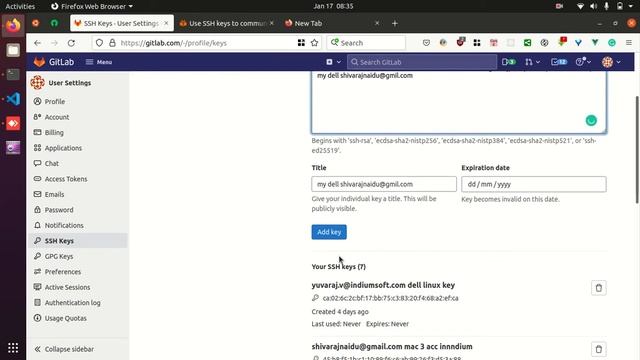Open Issues counter in GitLab header
Image resolution: width=640 pixels, height=360 pixels.
(x=509, y=62)
